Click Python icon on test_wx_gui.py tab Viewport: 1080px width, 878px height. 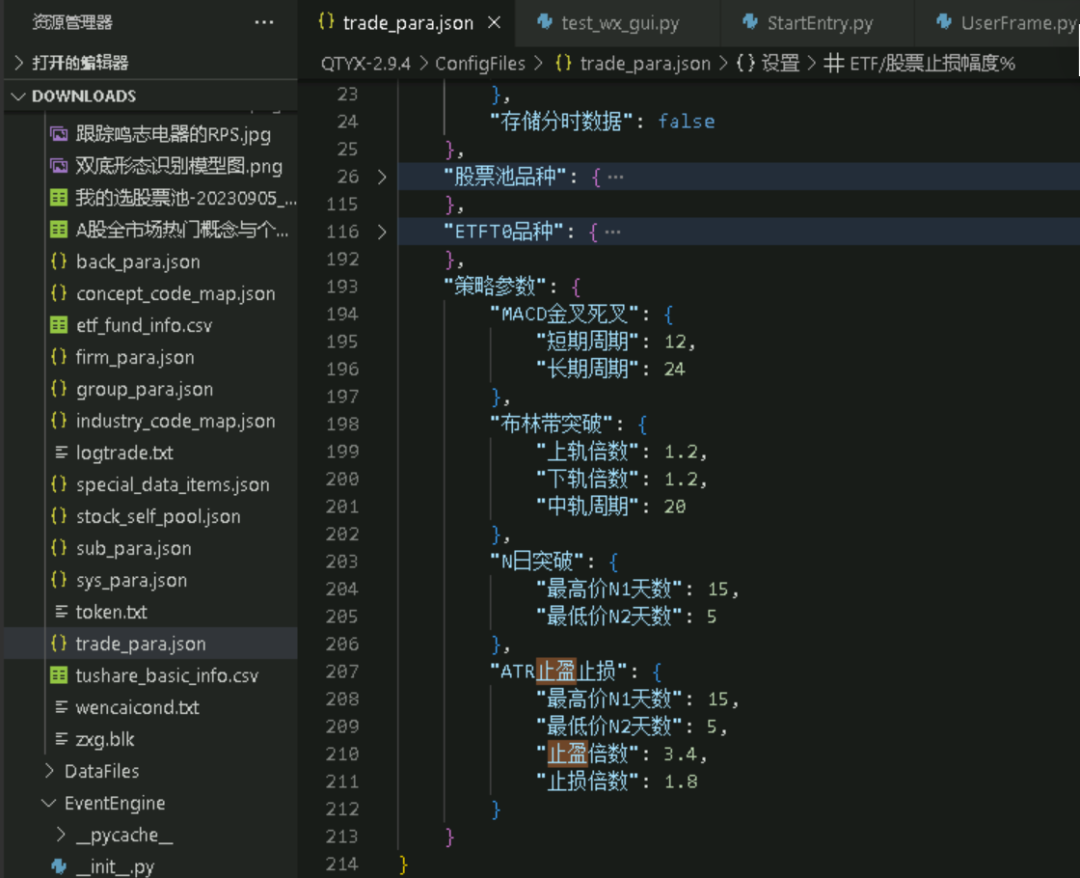point(545,22)
